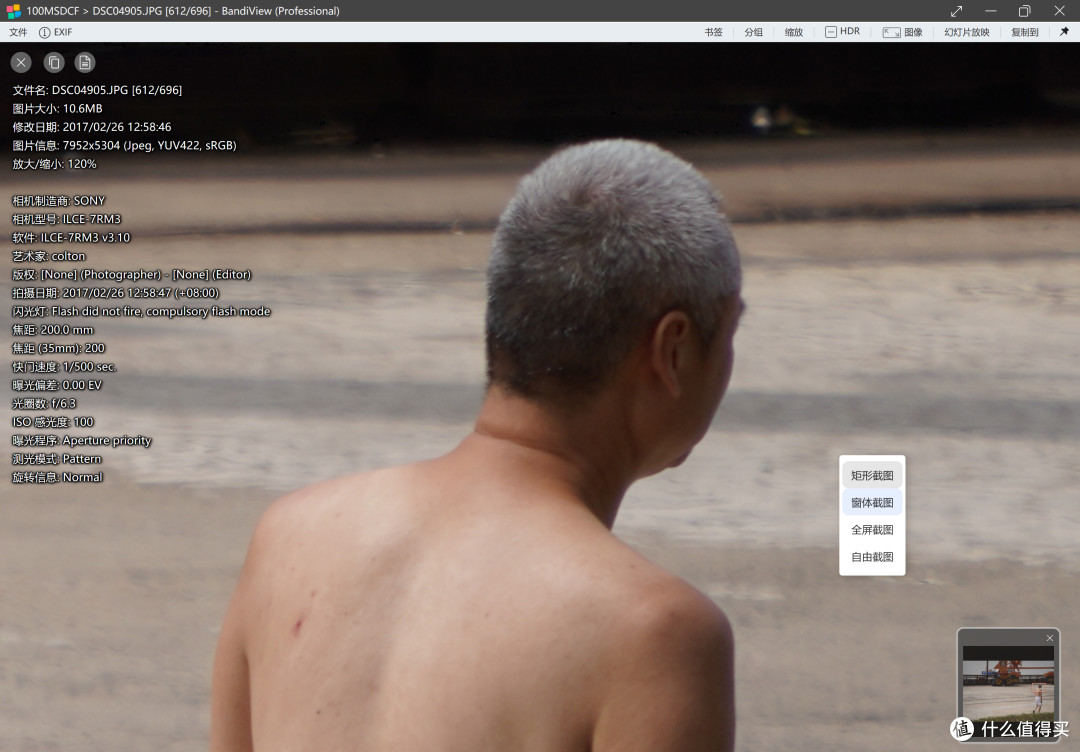This screenshot has width=1080, height=752.
Task: Select 自由截图 freeform capture
Action: (x=872, y=556)
